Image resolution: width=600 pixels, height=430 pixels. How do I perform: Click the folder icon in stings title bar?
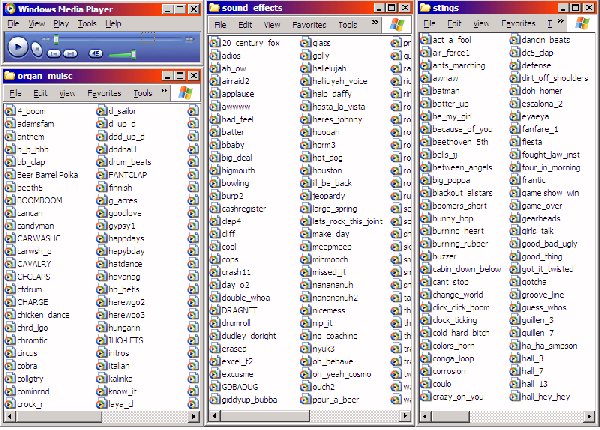click(x=426, y=8)
